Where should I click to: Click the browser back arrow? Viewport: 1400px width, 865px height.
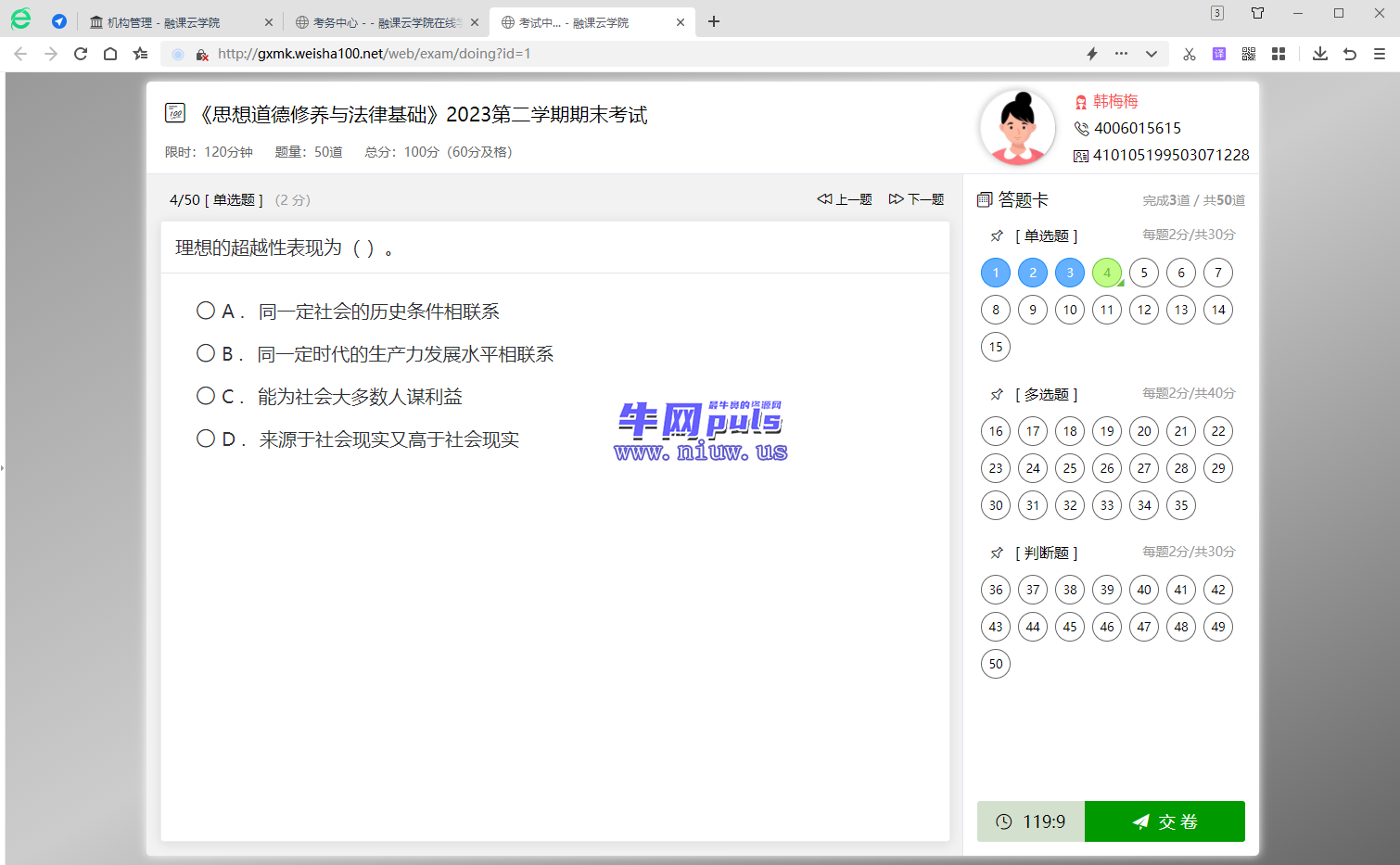pyautogui.click(x=20, y=54)
